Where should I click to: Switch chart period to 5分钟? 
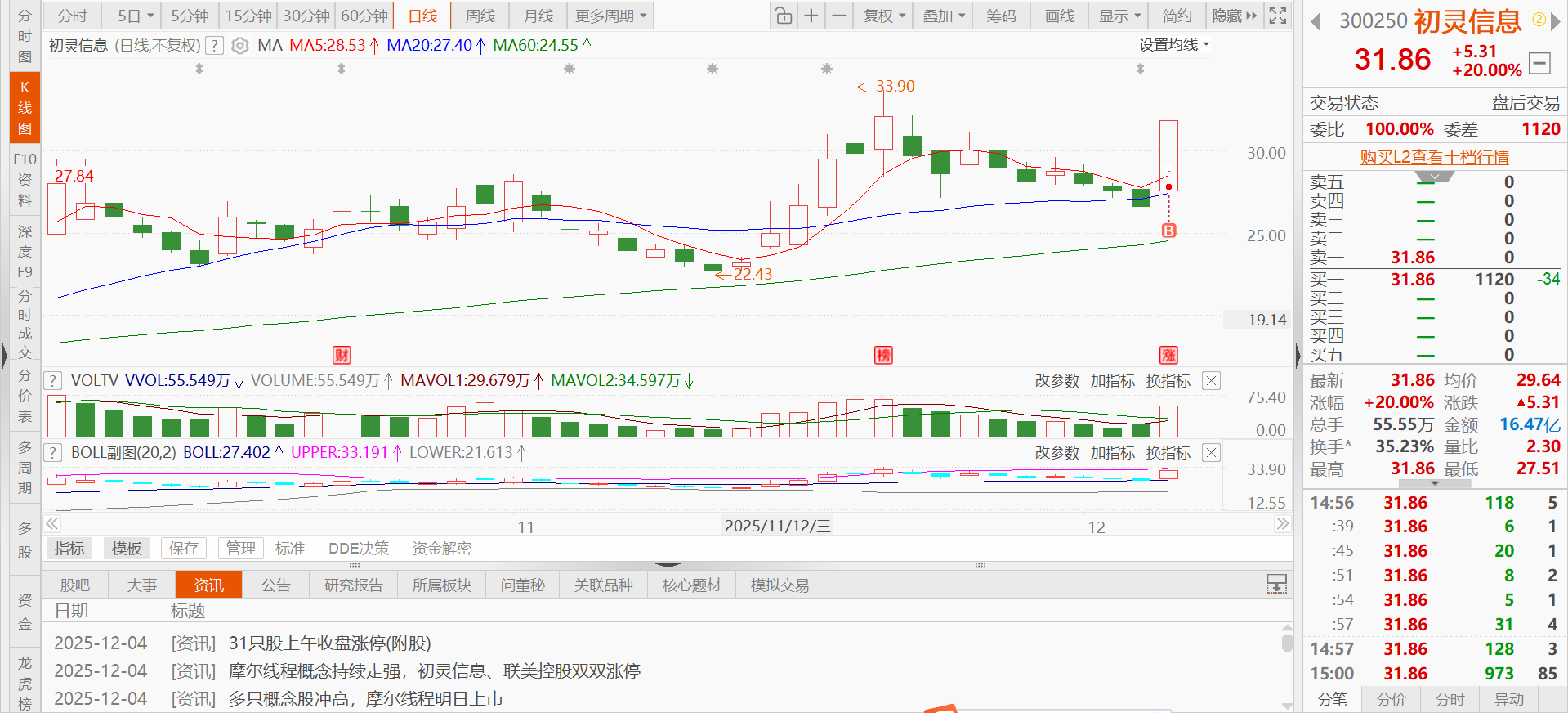point(190,16)
